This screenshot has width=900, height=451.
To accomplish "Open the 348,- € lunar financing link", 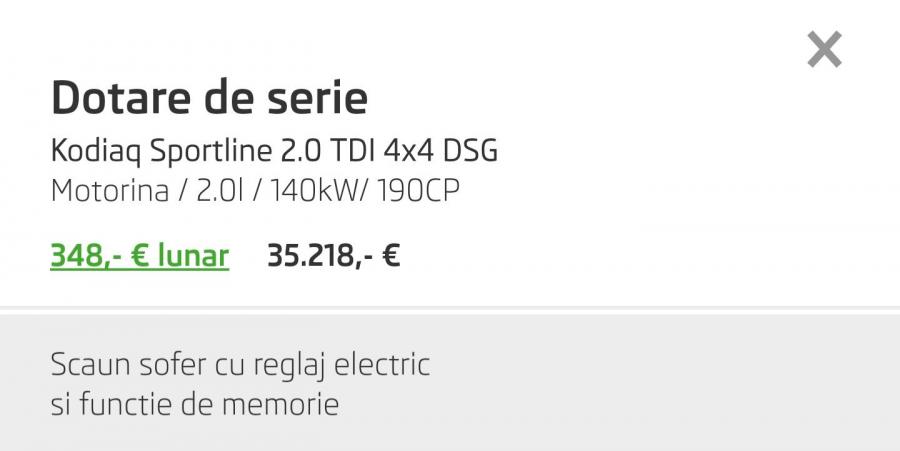I will [139, 257].
